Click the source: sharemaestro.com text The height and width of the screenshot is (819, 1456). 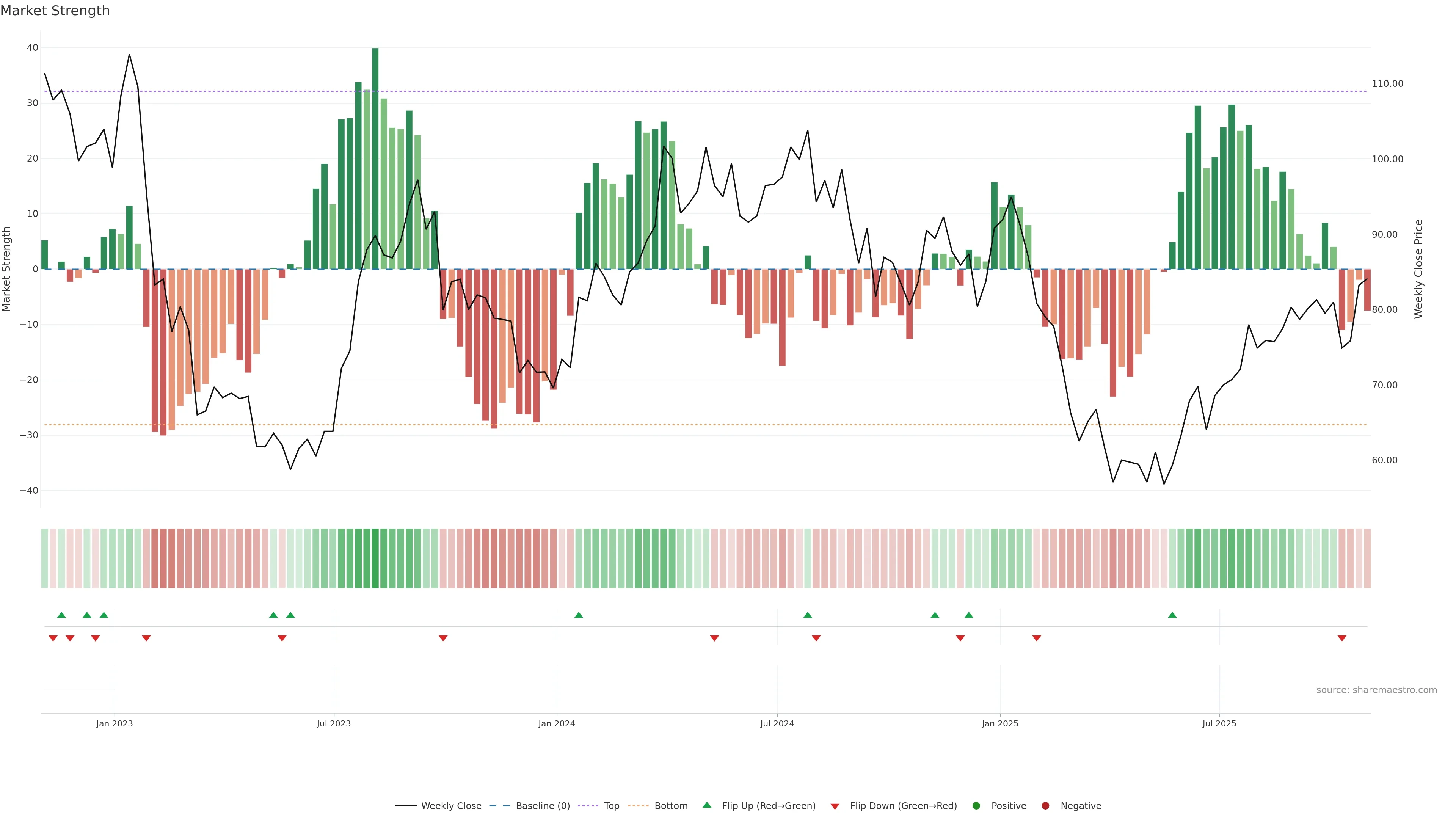coord(1376,690)
